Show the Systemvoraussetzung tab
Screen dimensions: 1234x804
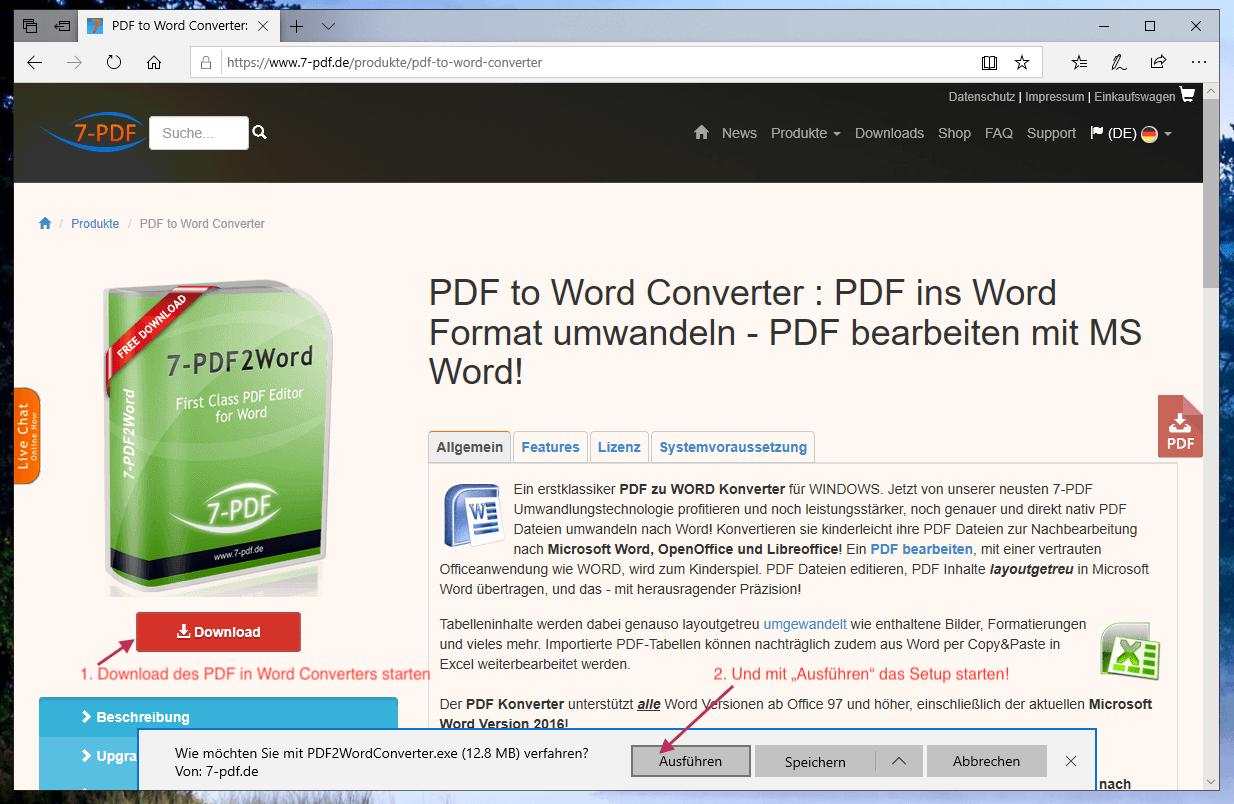733,447
